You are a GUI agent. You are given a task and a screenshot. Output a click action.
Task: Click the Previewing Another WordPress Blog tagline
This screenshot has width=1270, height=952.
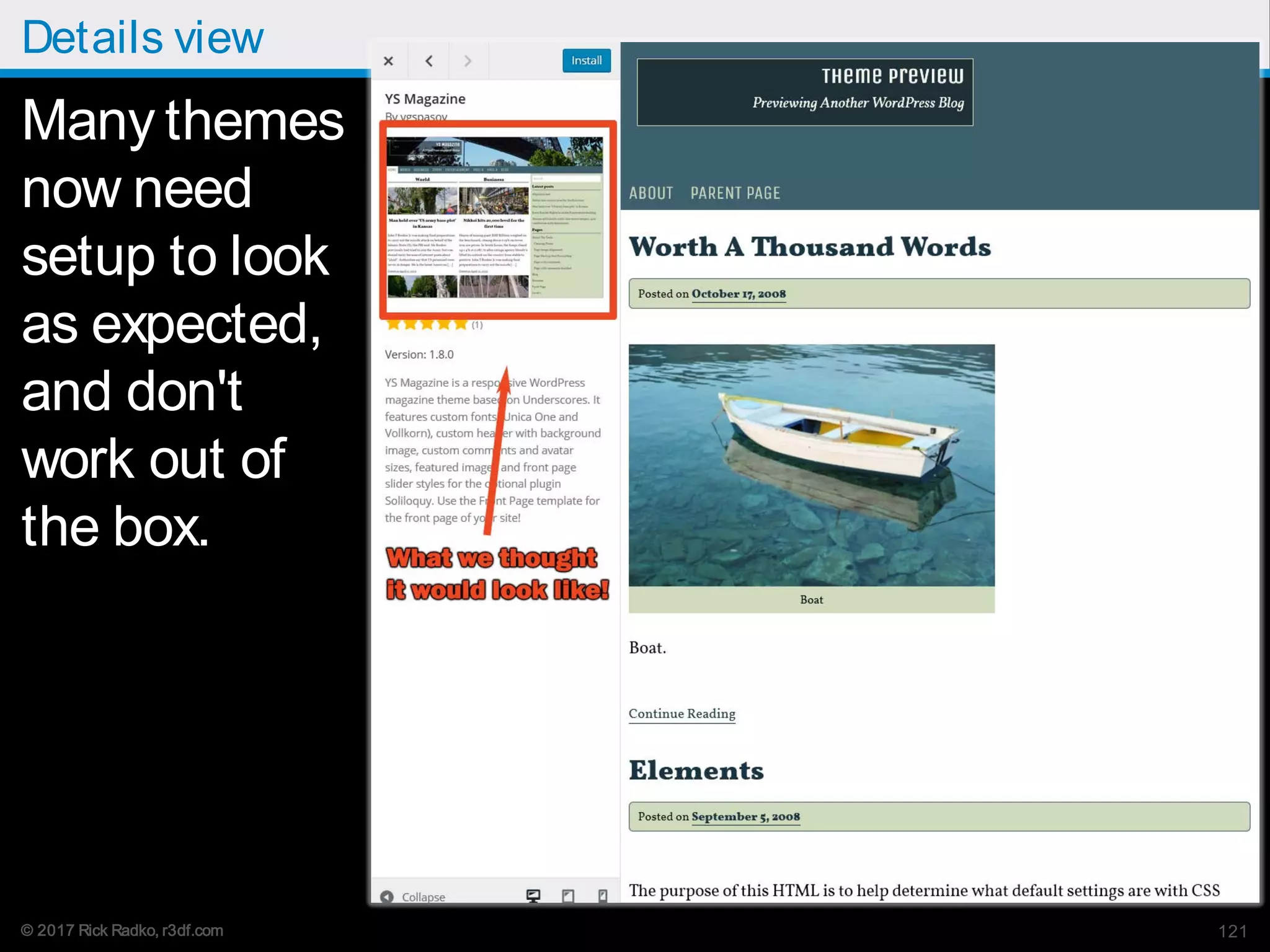tap(858, 103)
